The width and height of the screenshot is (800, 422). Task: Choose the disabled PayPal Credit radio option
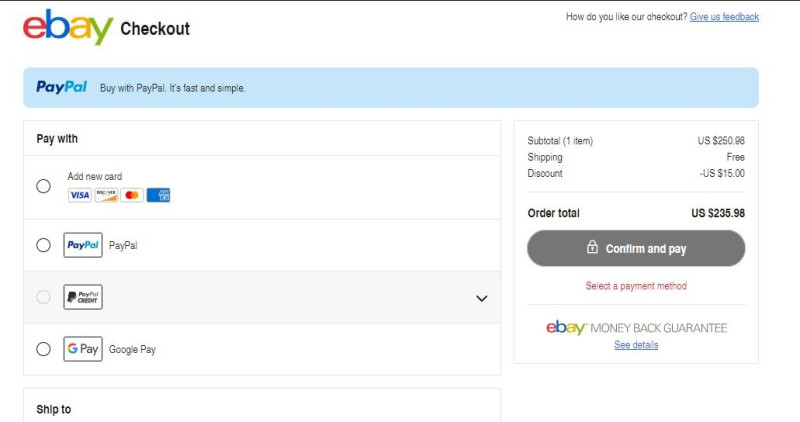(43, 297)
